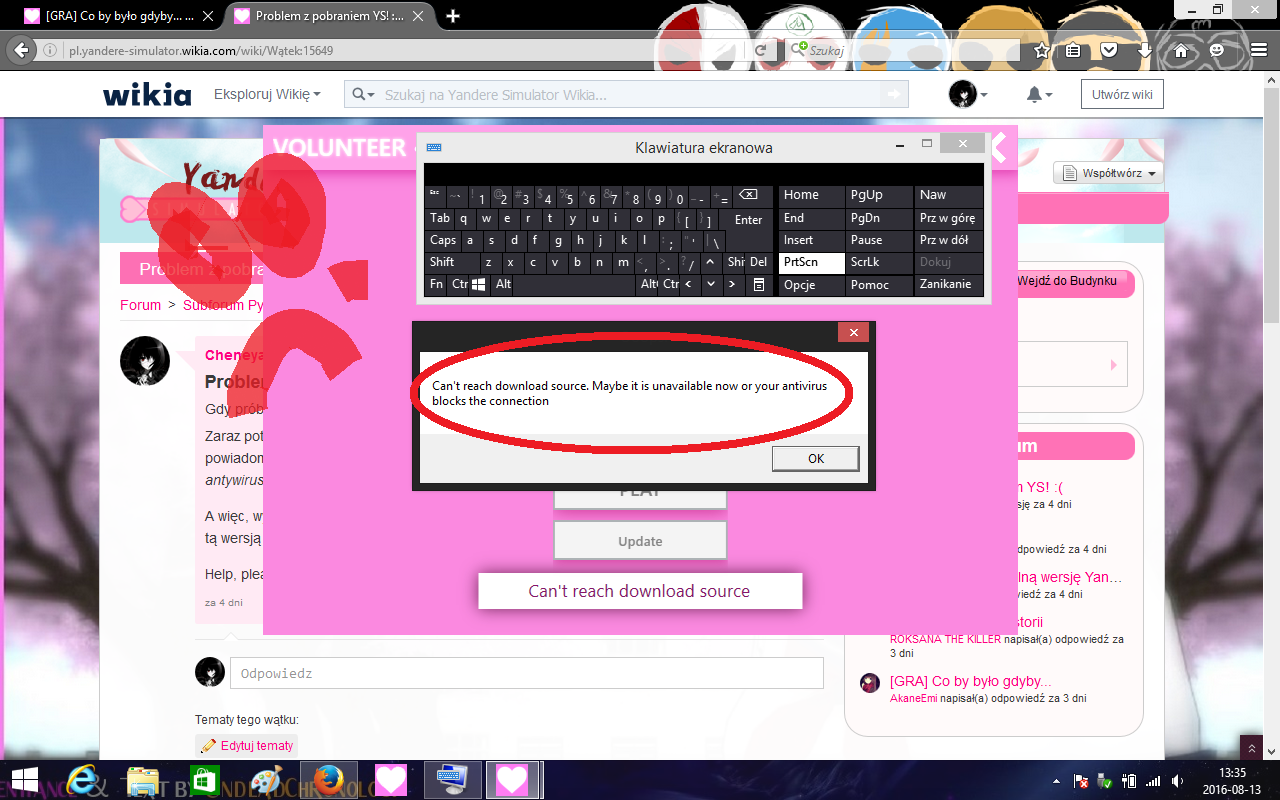Click the Update button in launcher

tap(640, 541)
